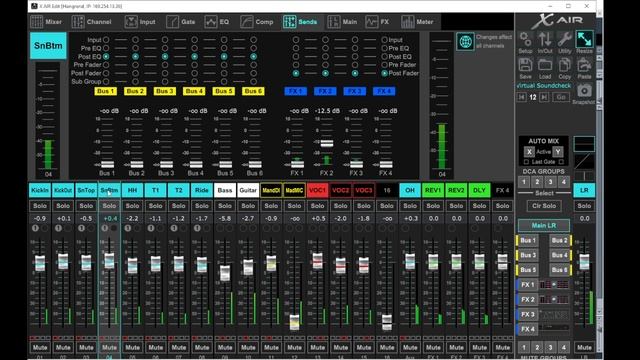
Task: Click the LR master fader handle
Action: click(584, 262)
